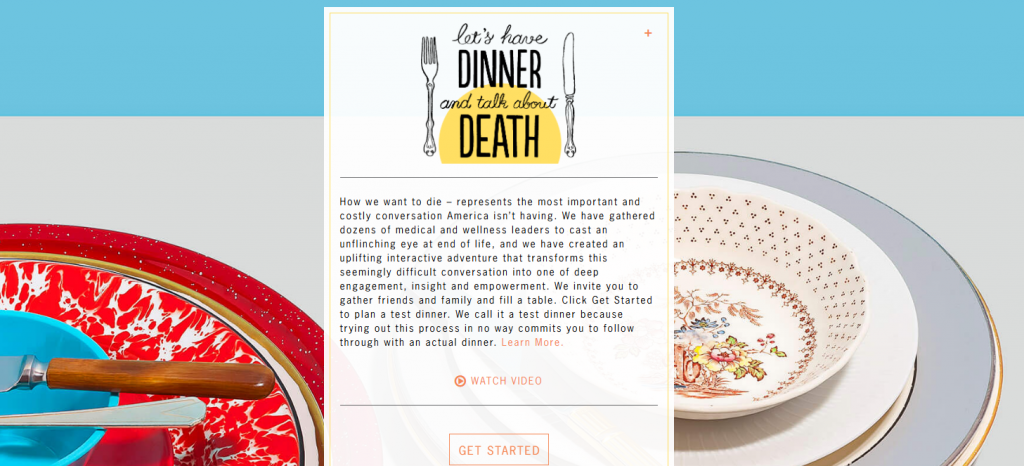Expand the orange plus icon on the card
Screen dimensions: 1024x466
[648, 33]
